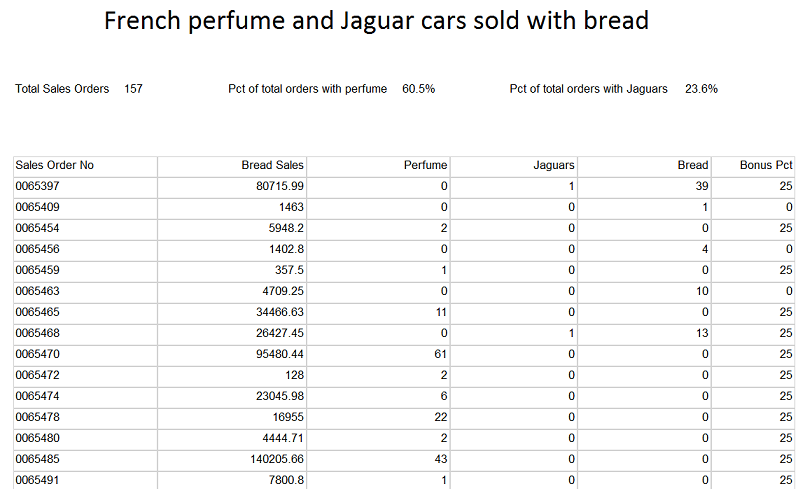Click the Sales Order No column header
Image resolution: width=810 pixels, height=489 pixels.
click(x=55, y=165)
